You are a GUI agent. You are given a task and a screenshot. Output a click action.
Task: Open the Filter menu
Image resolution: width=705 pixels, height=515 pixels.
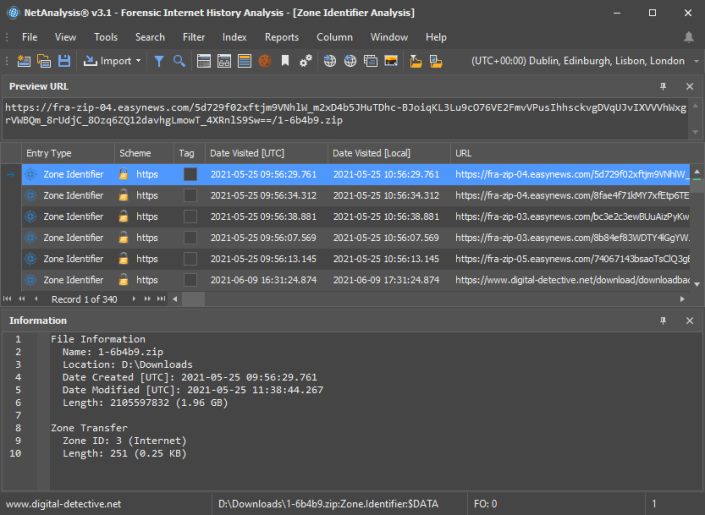click(194, 37)
